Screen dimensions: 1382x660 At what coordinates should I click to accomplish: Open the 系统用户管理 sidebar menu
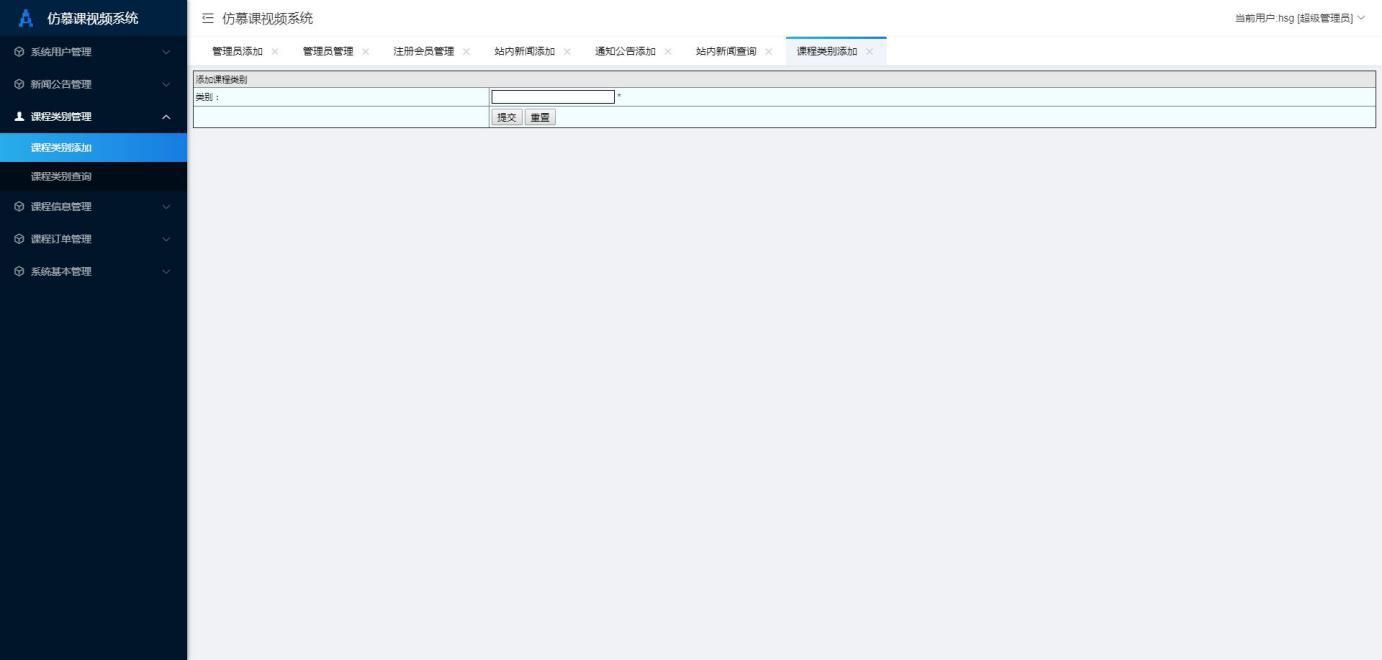[93, 52]
